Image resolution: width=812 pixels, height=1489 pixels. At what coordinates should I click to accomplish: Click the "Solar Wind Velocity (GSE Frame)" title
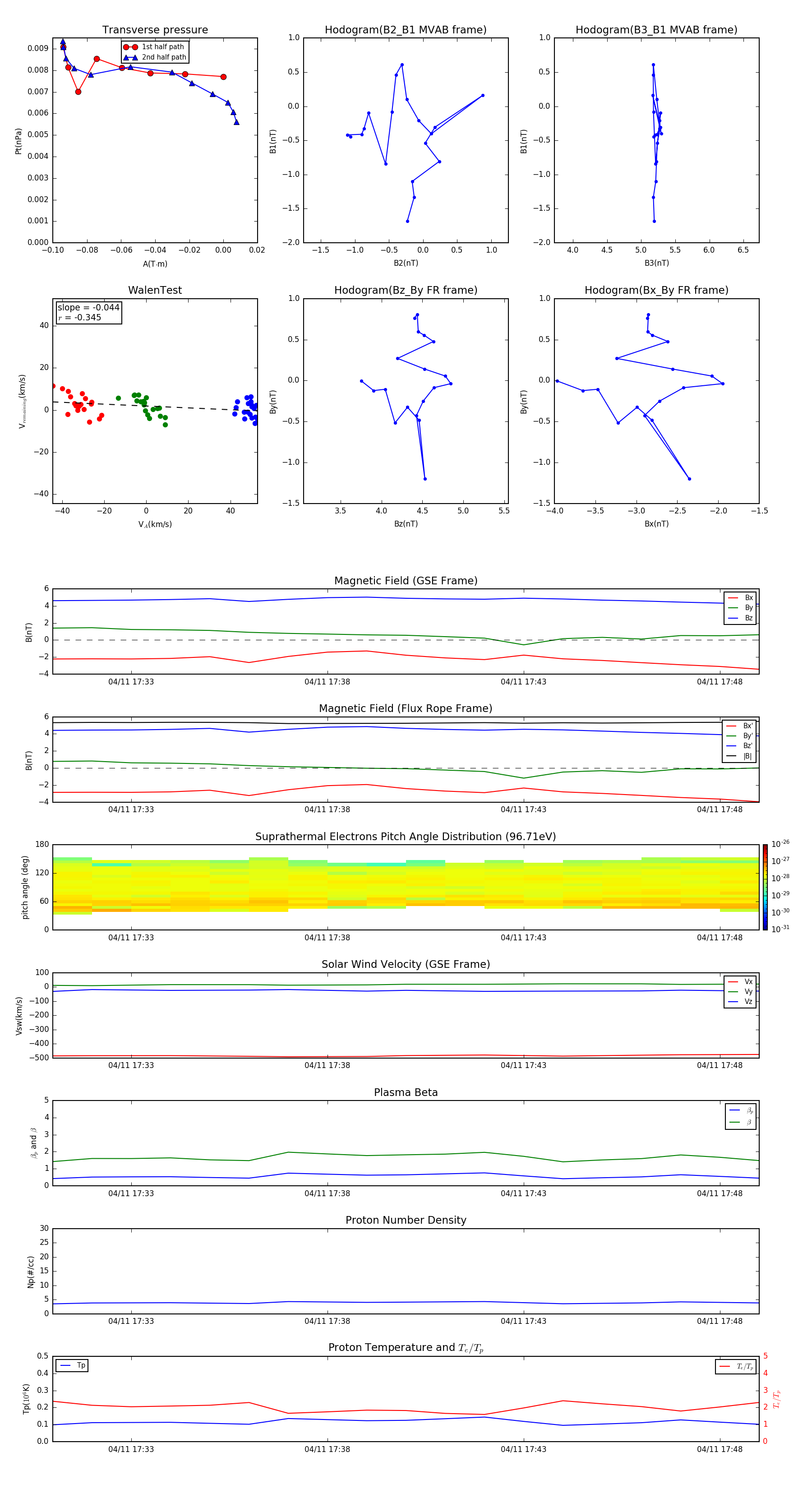click(406, 965)
